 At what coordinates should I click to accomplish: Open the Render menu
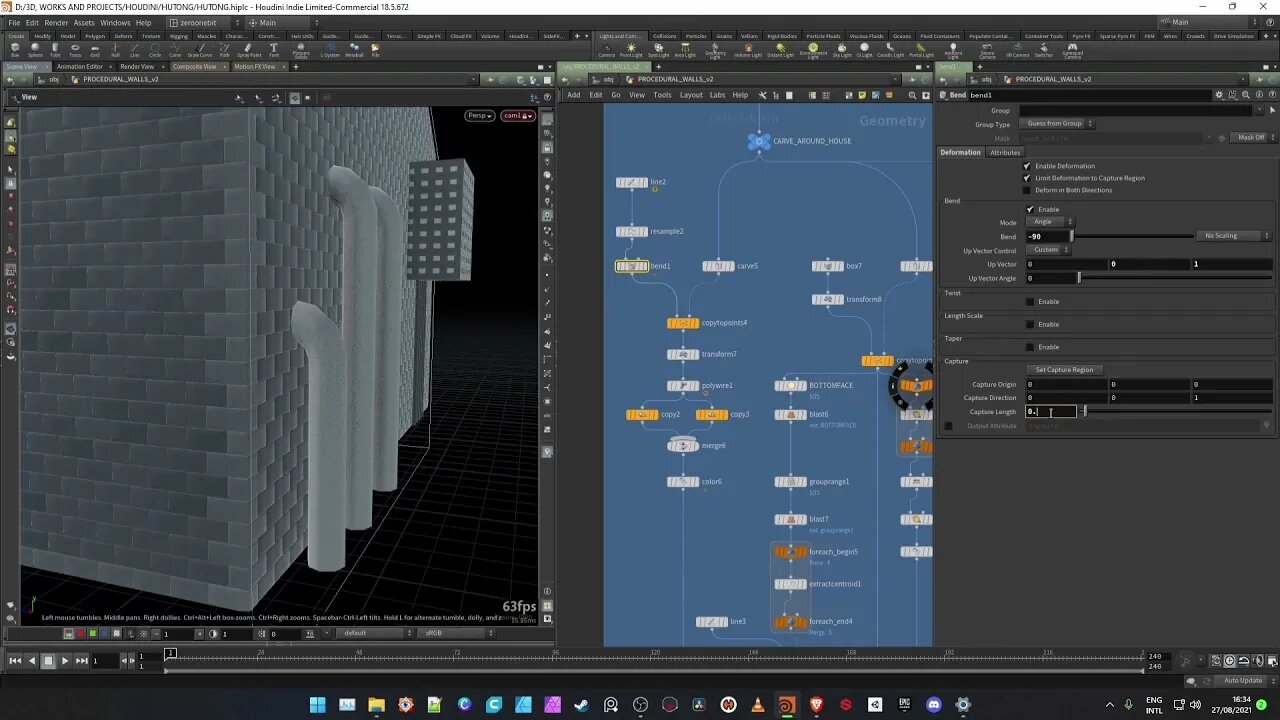click(x=56, y=22)
